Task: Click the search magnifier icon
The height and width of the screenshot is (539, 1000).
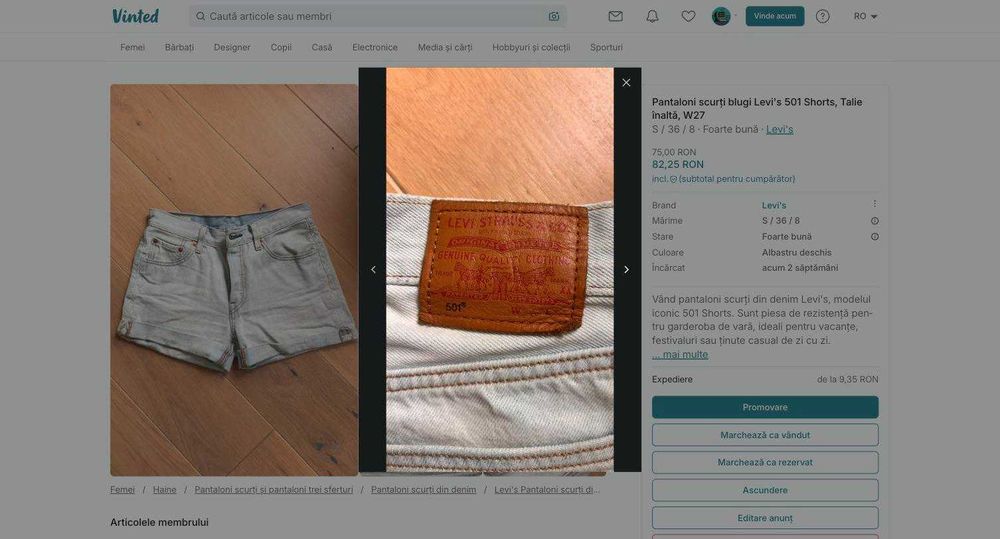Action: (x=200, y=16)
